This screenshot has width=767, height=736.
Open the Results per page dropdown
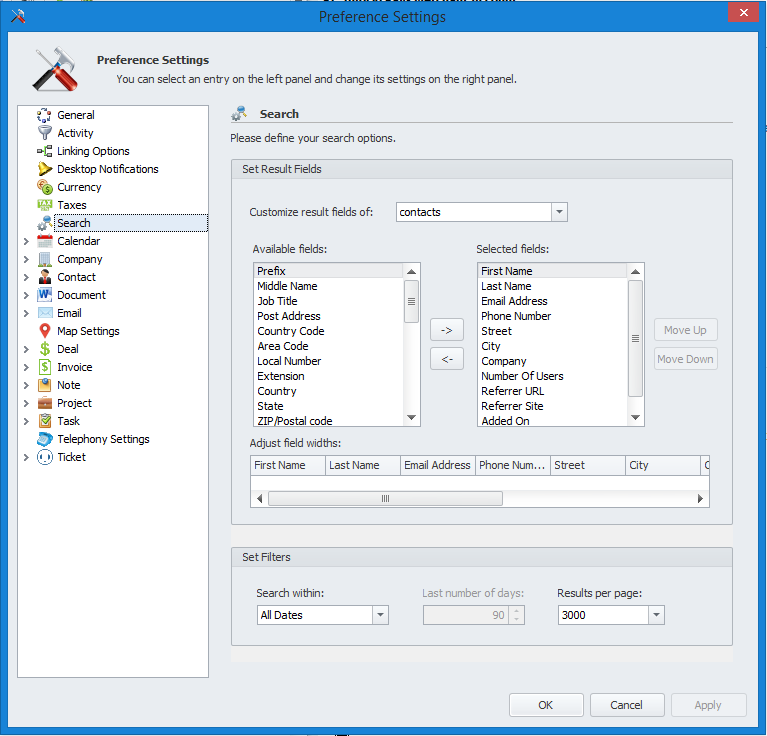pos(656,615)
